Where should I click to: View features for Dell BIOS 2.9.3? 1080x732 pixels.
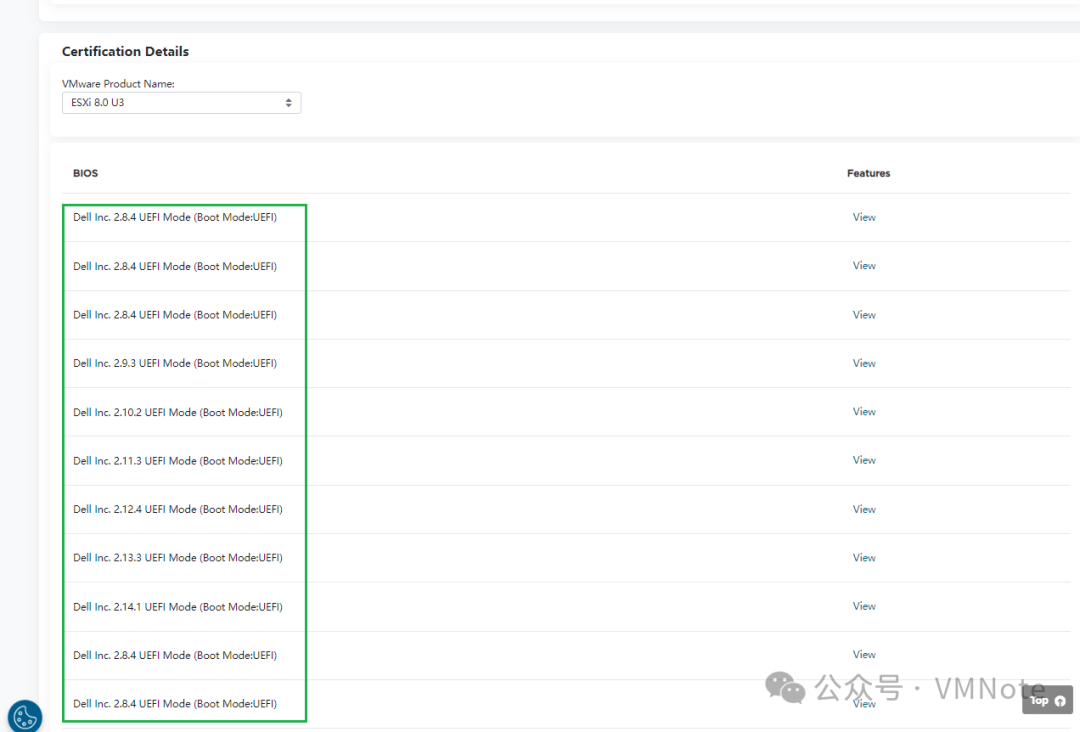point(864,363)
